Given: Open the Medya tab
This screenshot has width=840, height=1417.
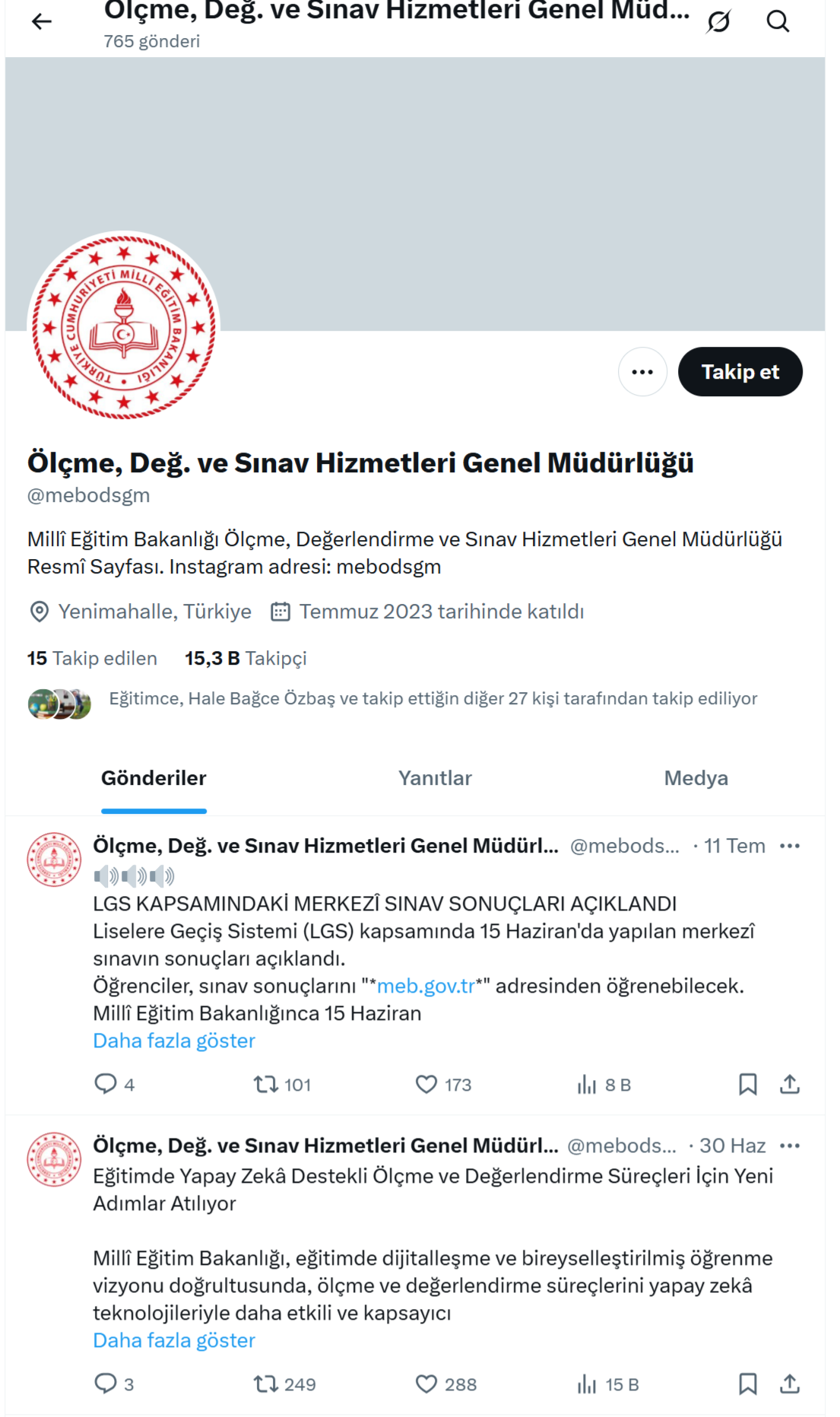Looking at the screenshot, I should coord(696,778).
